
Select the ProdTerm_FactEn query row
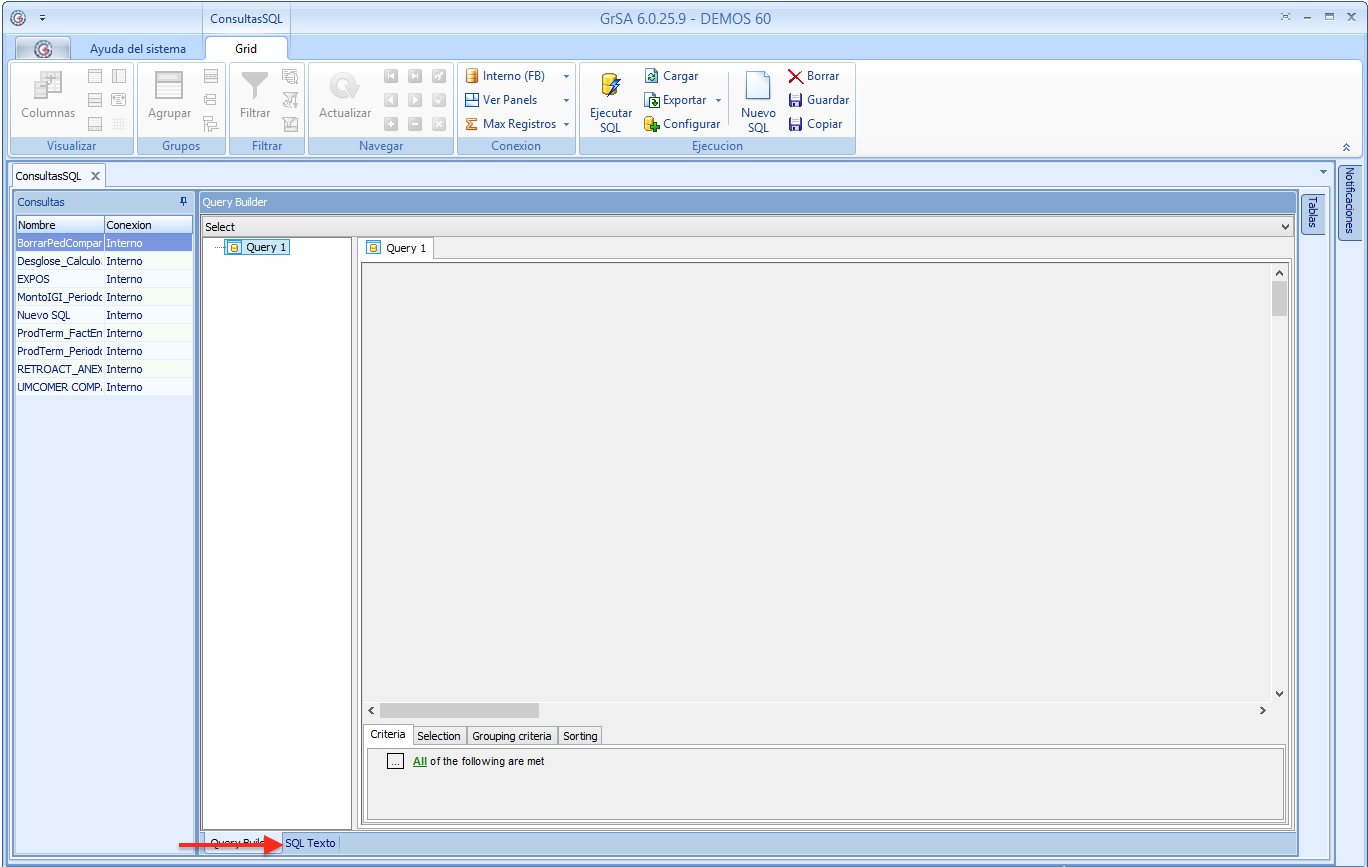coord(104,333)
